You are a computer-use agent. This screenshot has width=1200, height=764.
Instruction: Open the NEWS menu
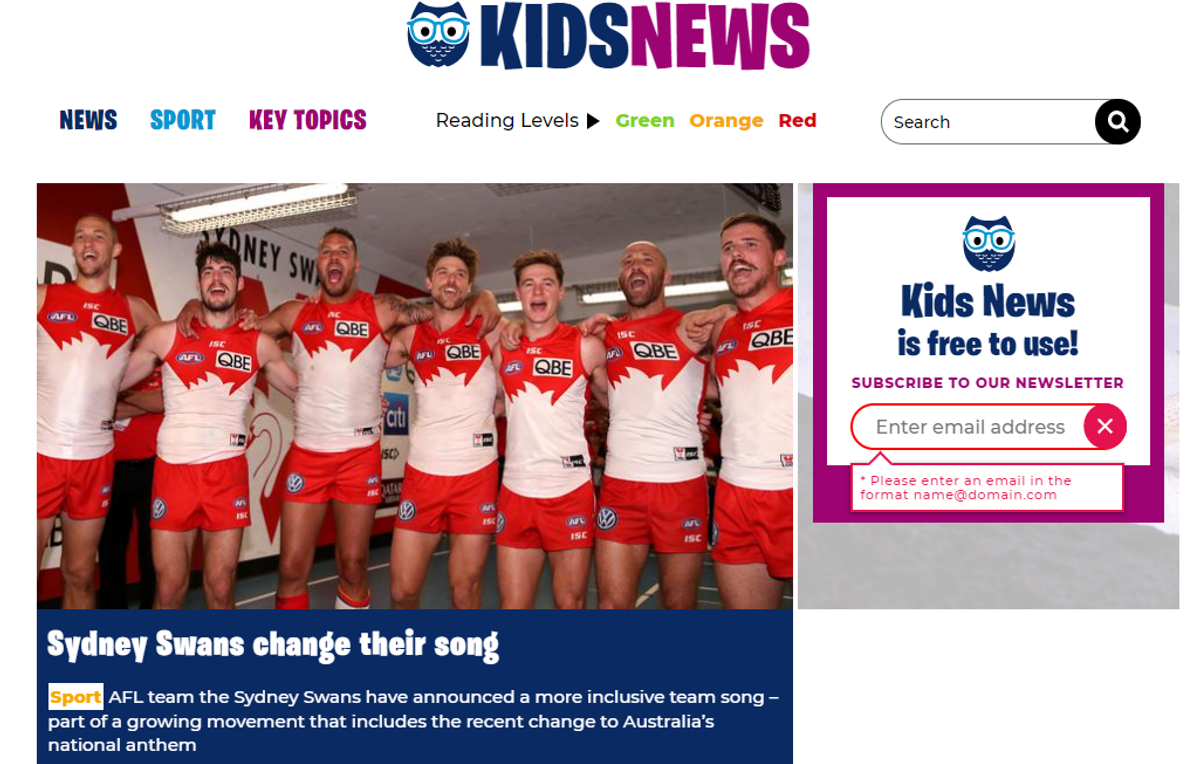click(x=88, y=120)
